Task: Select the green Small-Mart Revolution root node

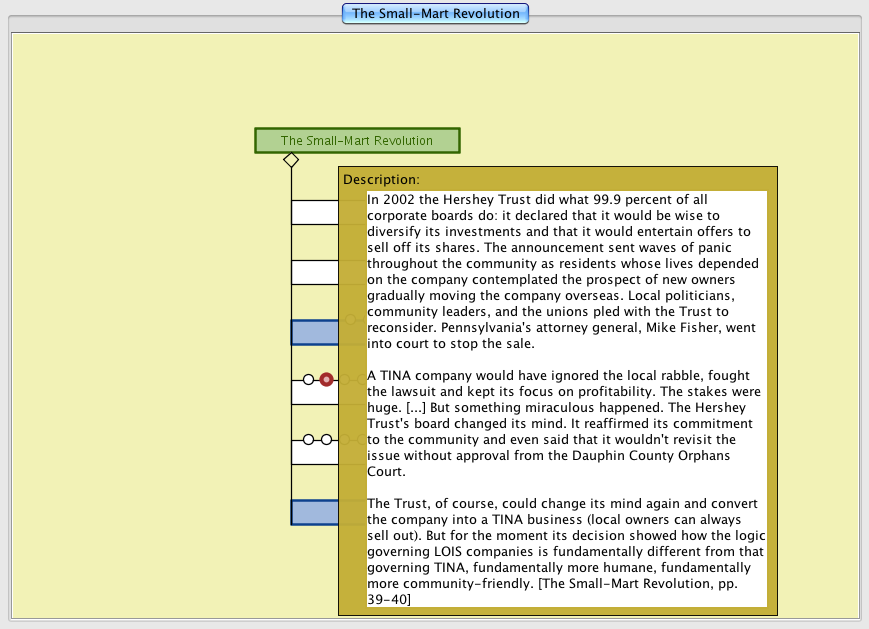Action: (x=357, y=141)
